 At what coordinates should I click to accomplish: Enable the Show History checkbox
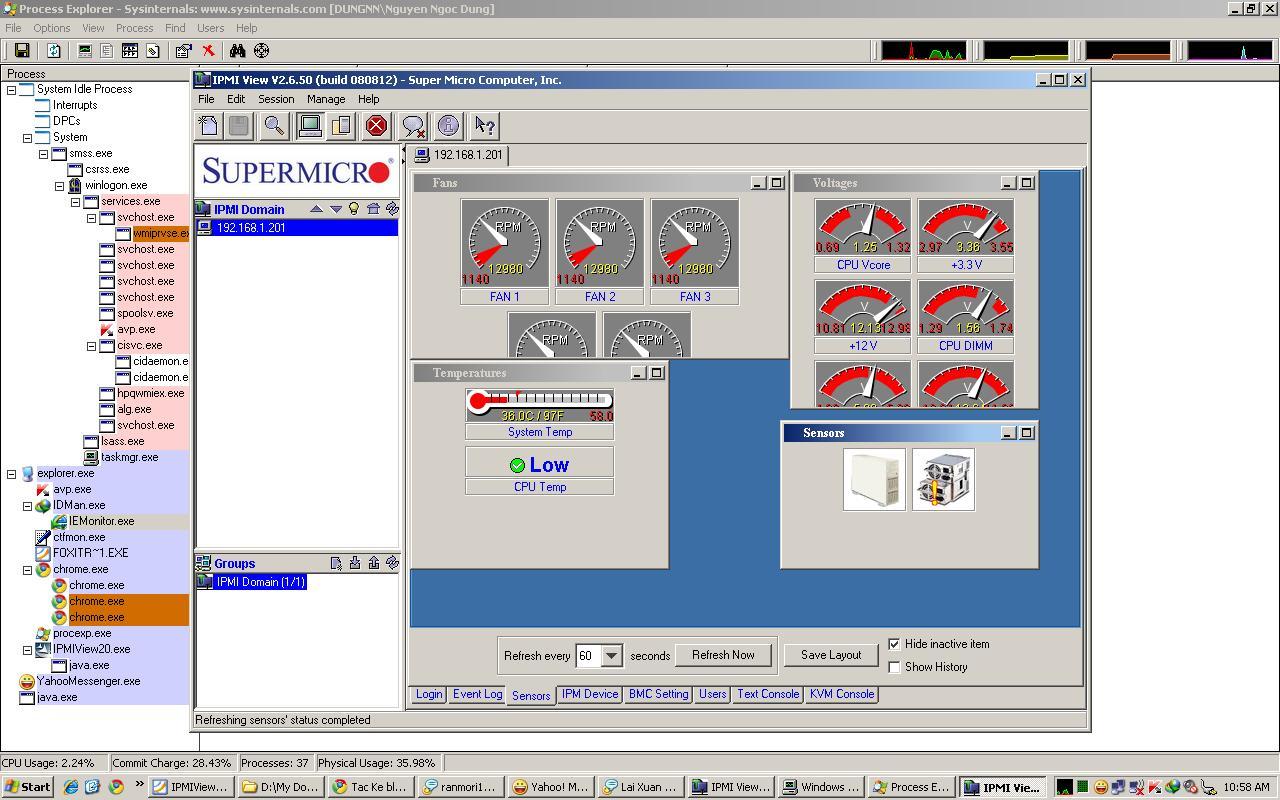[x=895, y=667]
